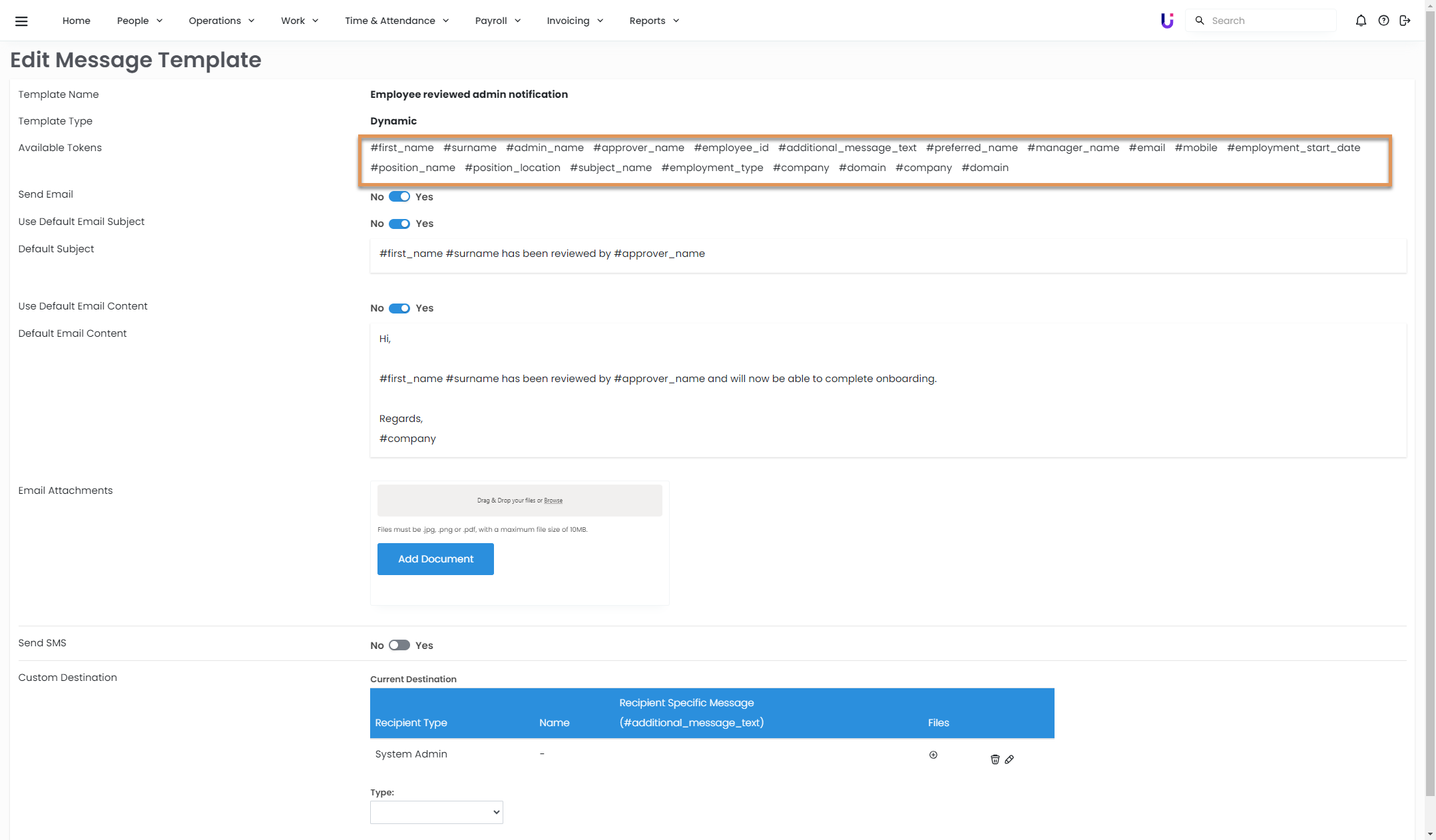This screenshot has width=1436, height=840.
Task: Open the Reports menu
Action: point(654,21)
